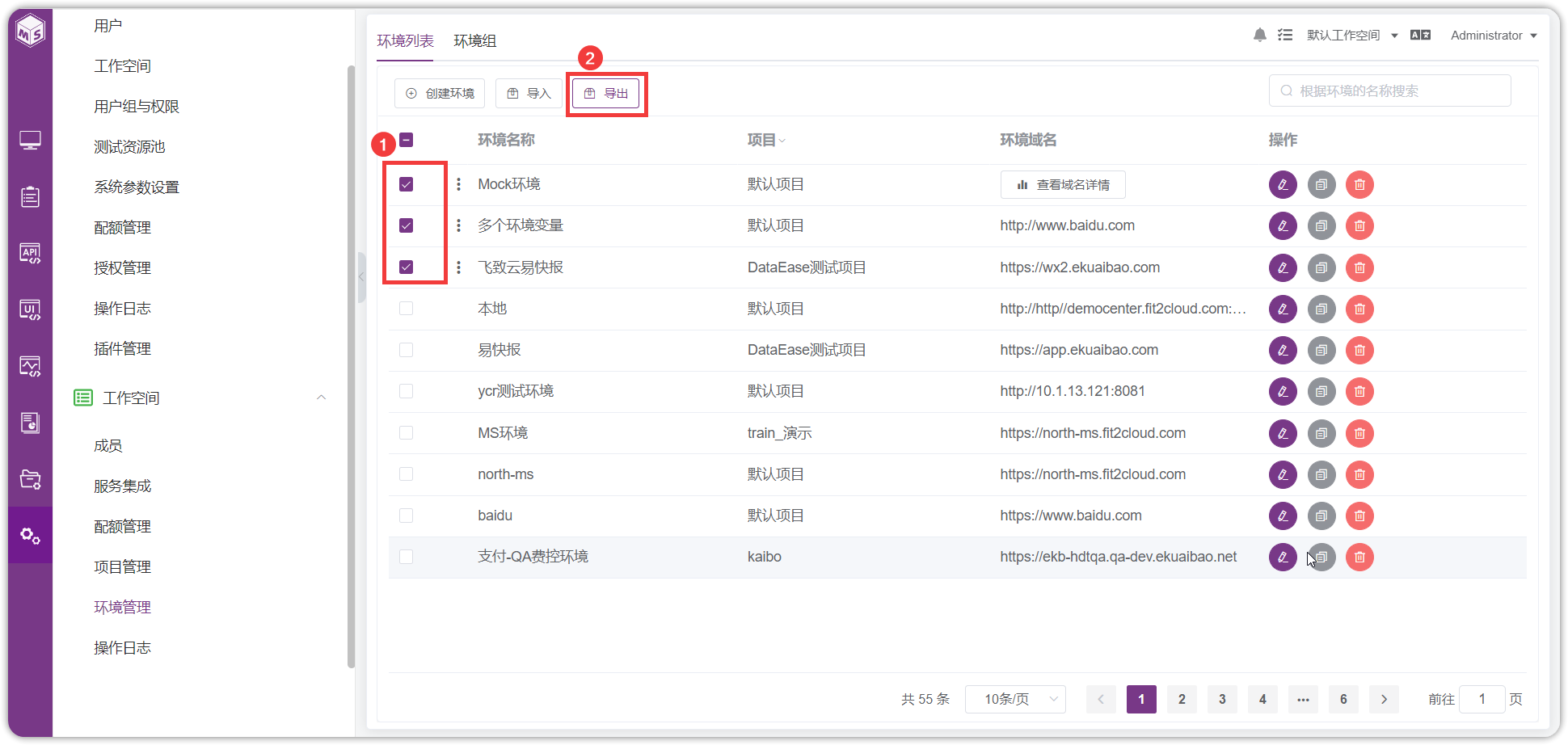Collapse the 工作空间 sidebar section
The height and width of the screenshot is (745, 1568).
click(x=321, y=398)
